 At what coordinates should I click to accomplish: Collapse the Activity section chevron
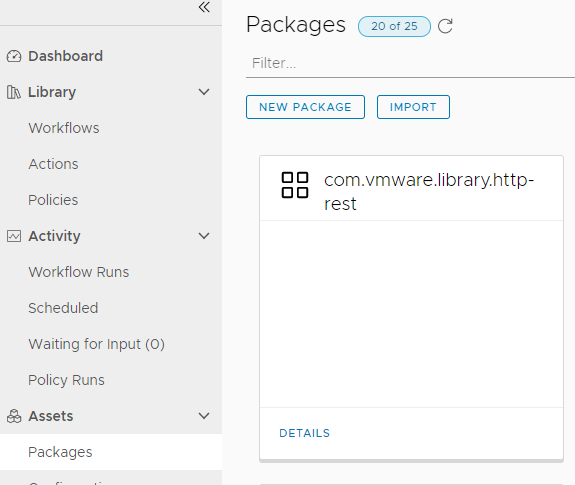tap(204, 236)
